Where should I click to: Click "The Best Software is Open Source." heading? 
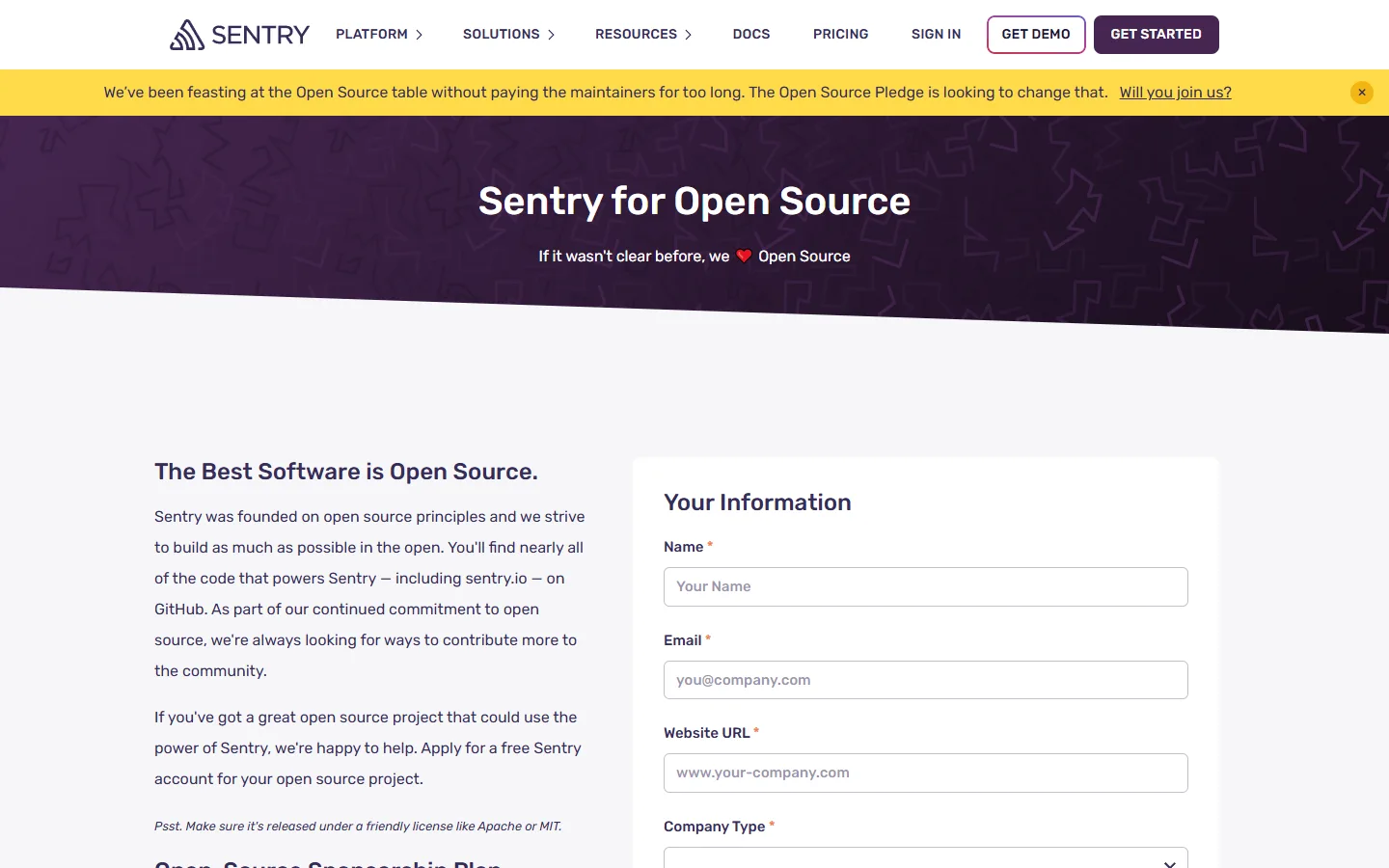coord(346,472)
